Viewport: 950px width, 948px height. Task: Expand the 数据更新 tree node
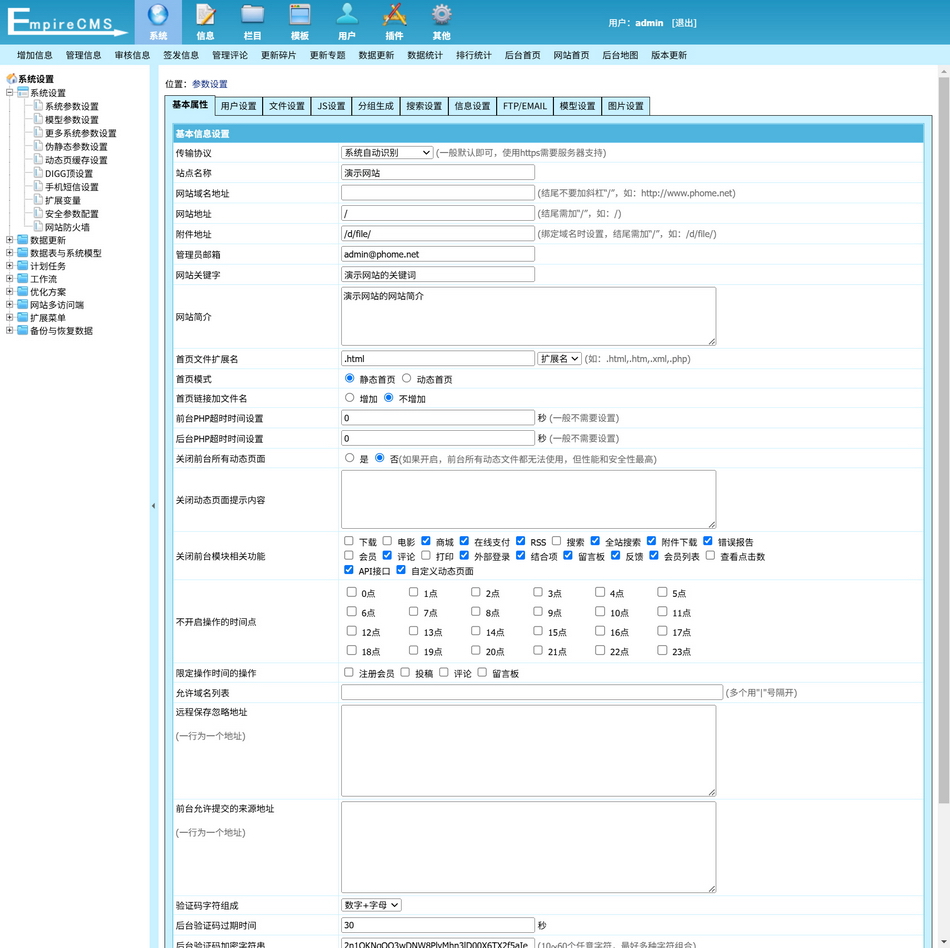(10, 240)
